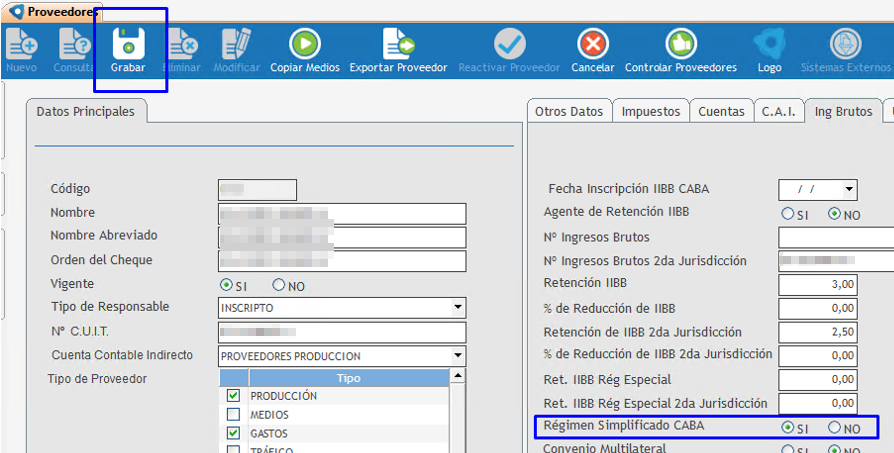Check the MEDIOS provider type
The image size is (894, 453).
(233, 414)
